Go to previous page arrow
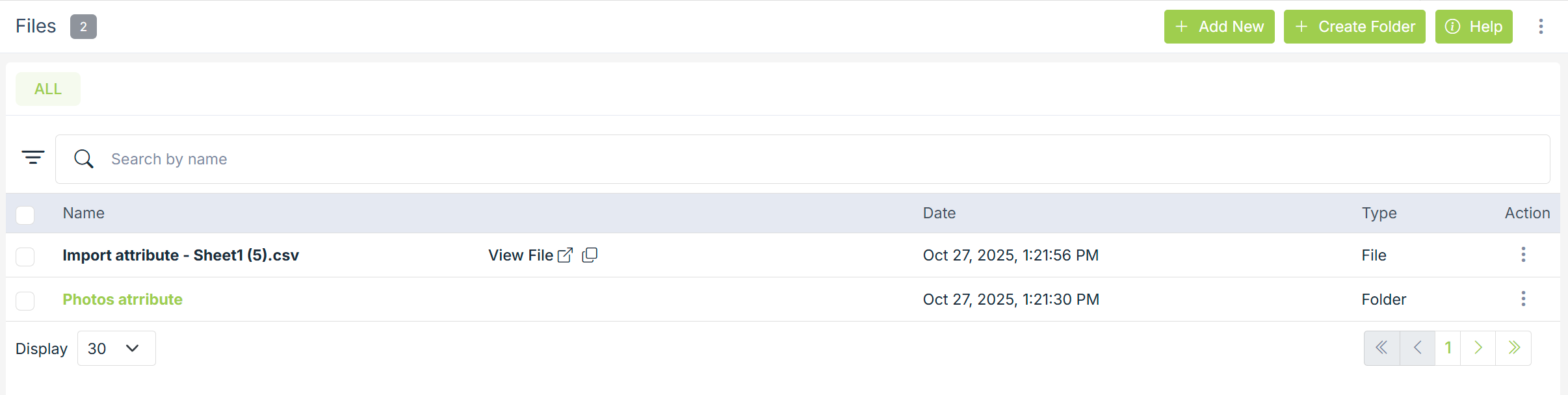The width and height of the screenshot is (1568, 395). point(1417,348)
